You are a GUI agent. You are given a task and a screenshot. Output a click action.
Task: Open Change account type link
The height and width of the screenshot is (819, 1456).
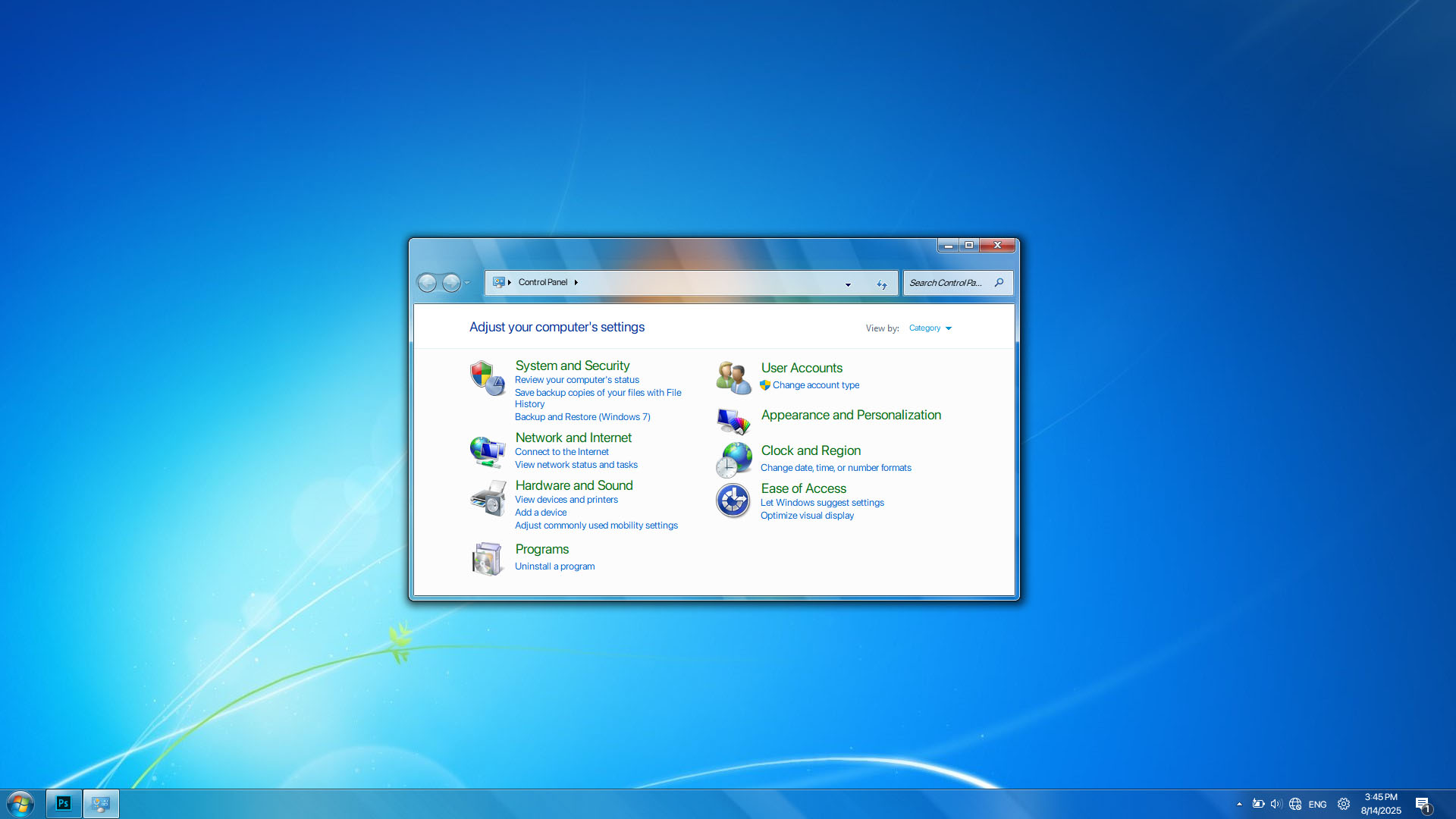pos(815,385)
